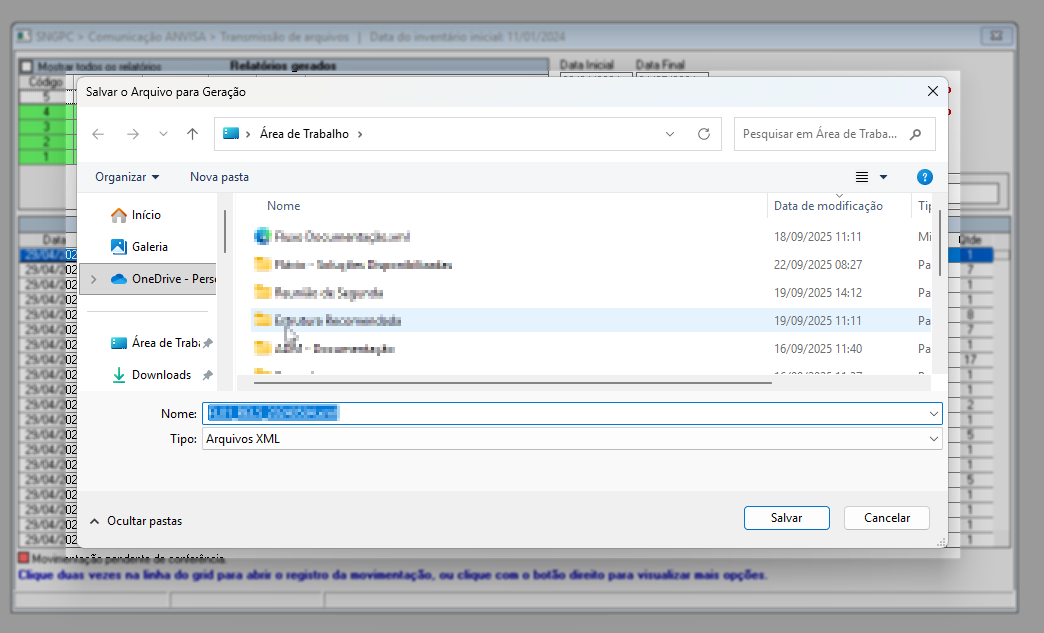The height and width of the screenshot is (633, 1044).
Task: Open the Organizar menu
Action: (x=127, y=177)
